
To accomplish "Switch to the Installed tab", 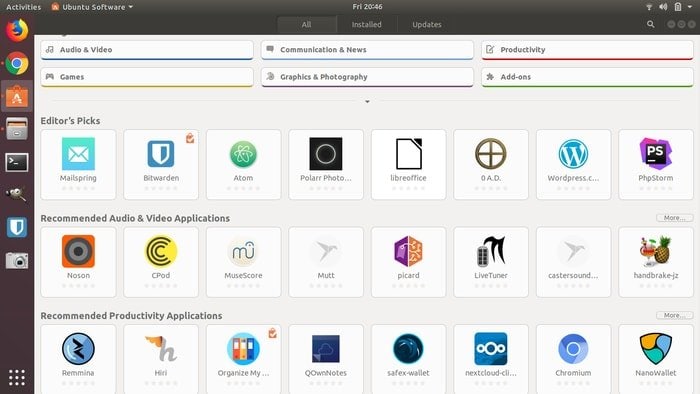I will [x=367, y=25].
